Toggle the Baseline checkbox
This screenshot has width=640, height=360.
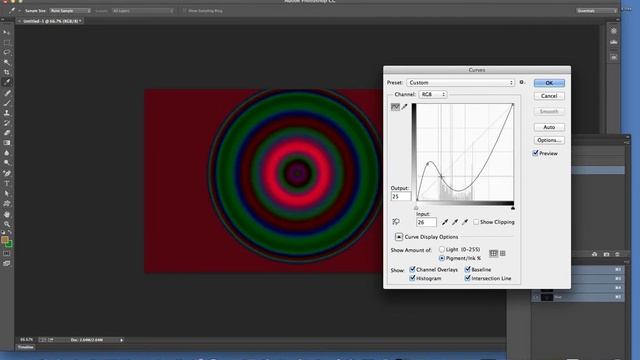click(x=468, y=269)
